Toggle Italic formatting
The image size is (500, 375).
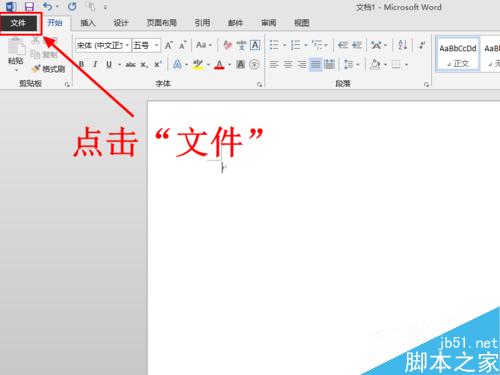point(95,64)
